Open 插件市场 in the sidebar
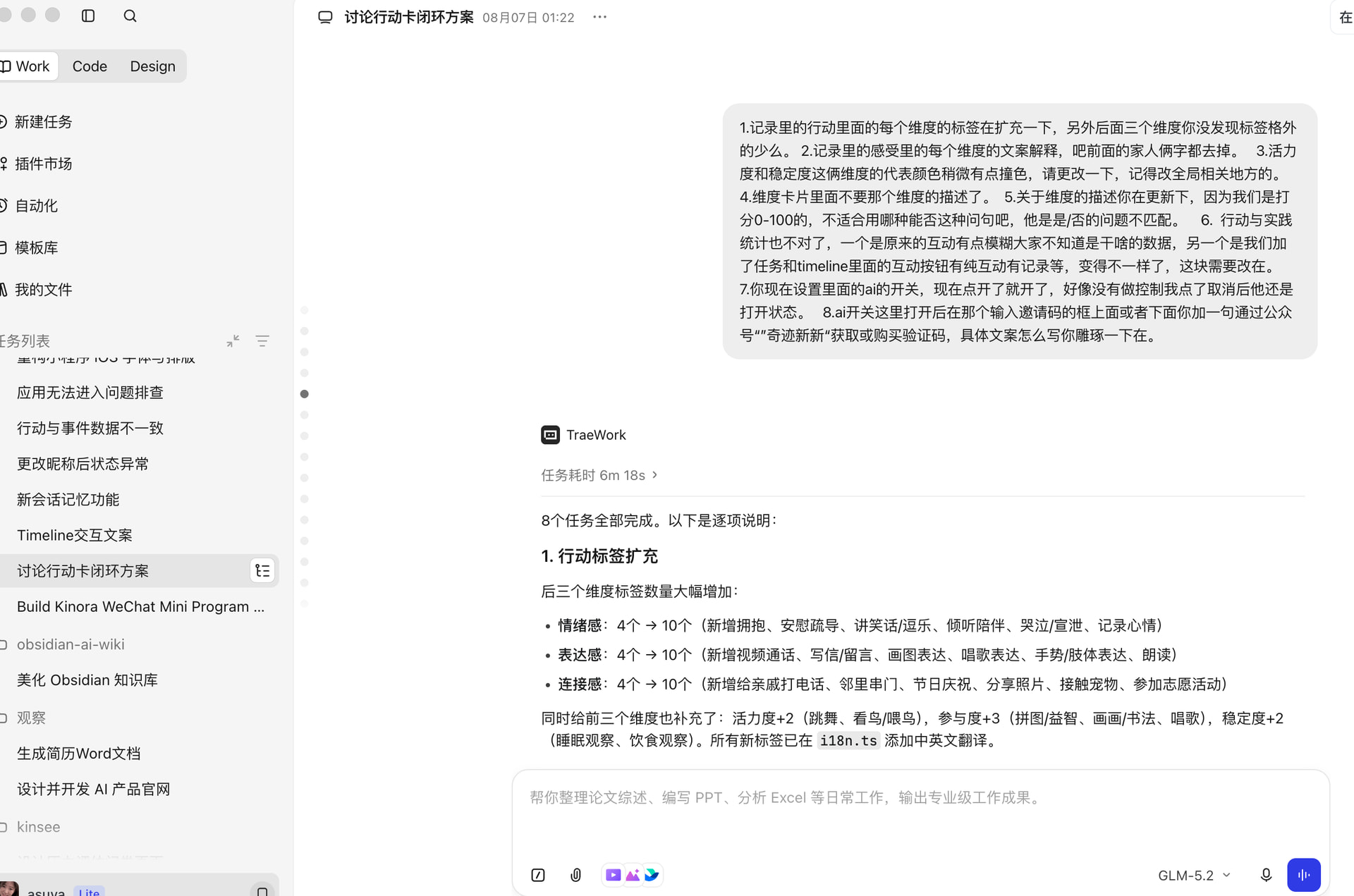 (x=42, y=164)
